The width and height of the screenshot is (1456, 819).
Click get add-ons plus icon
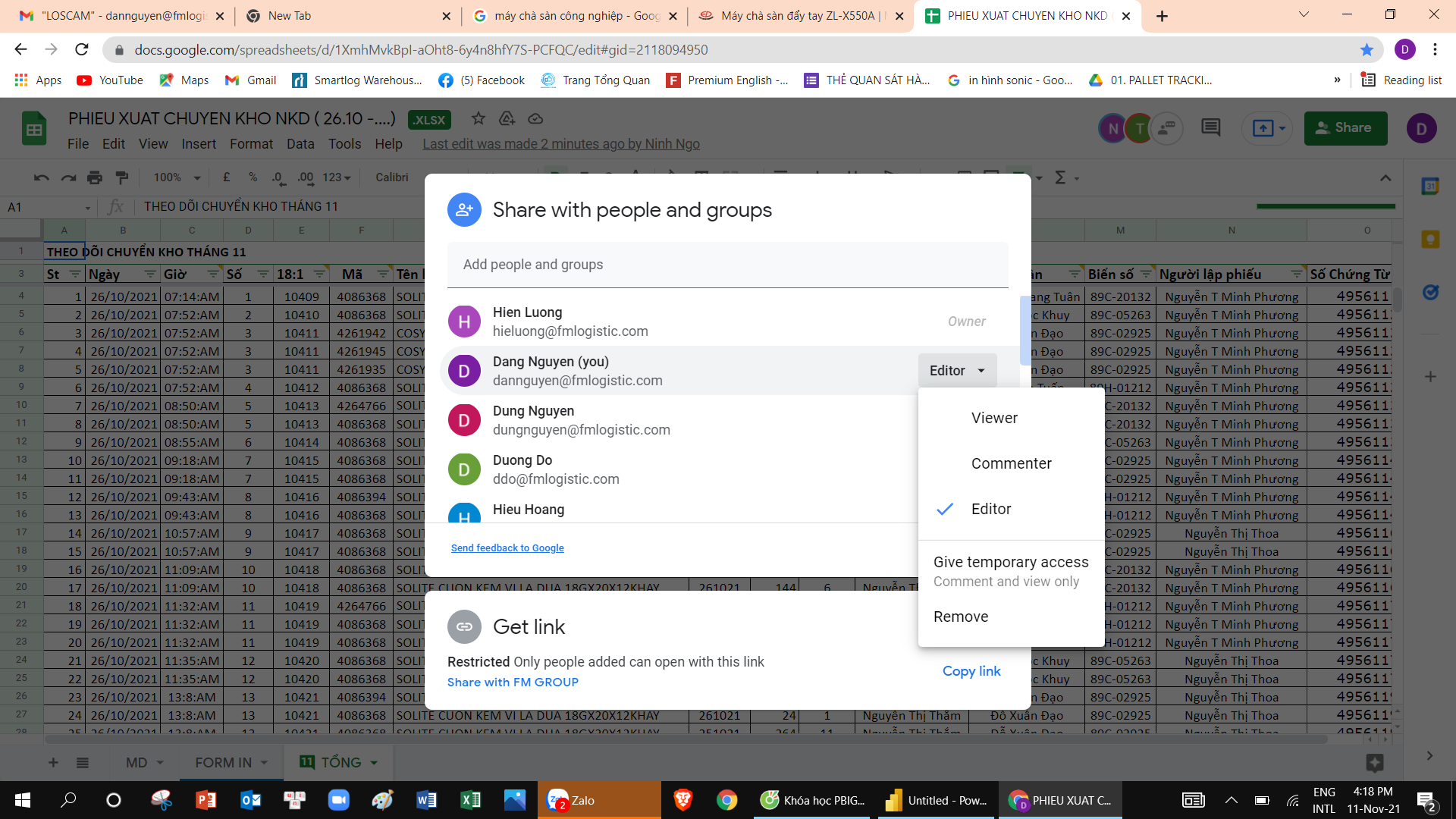tap(1430, 376)
